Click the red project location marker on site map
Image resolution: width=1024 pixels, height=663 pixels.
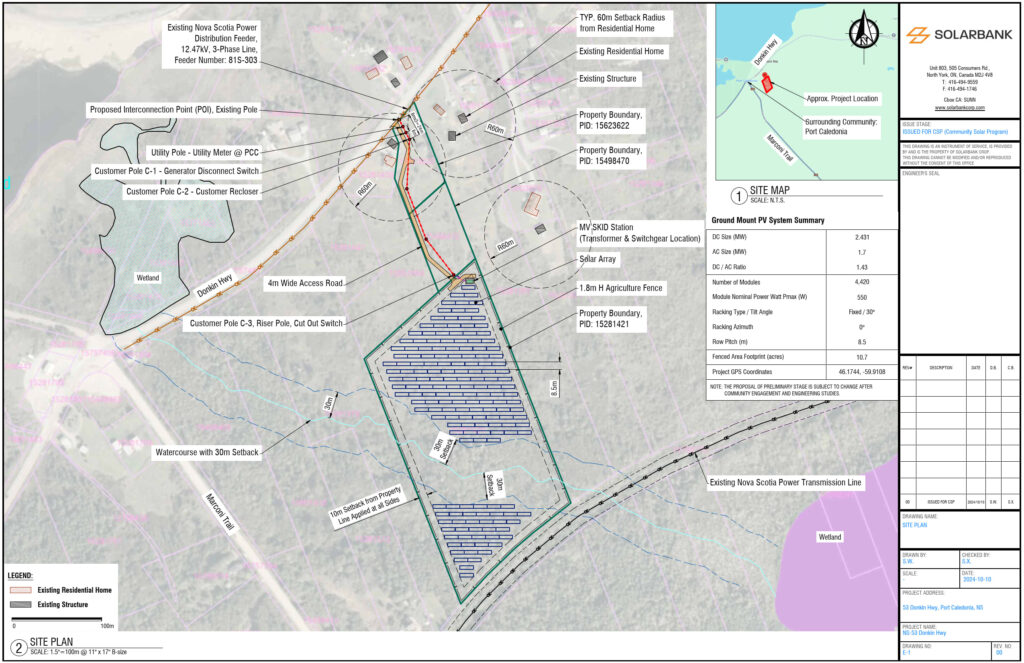tap(767, 82)
